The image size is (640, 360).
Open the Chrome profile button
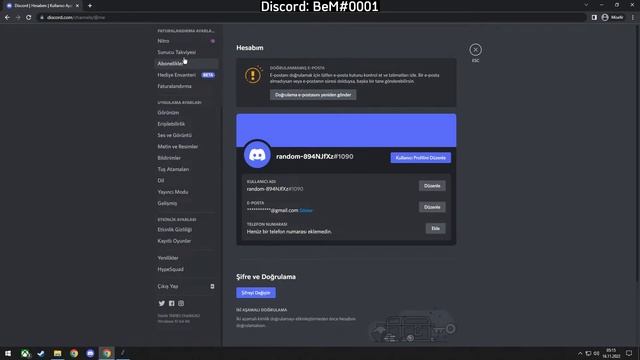tap(612, 18)
